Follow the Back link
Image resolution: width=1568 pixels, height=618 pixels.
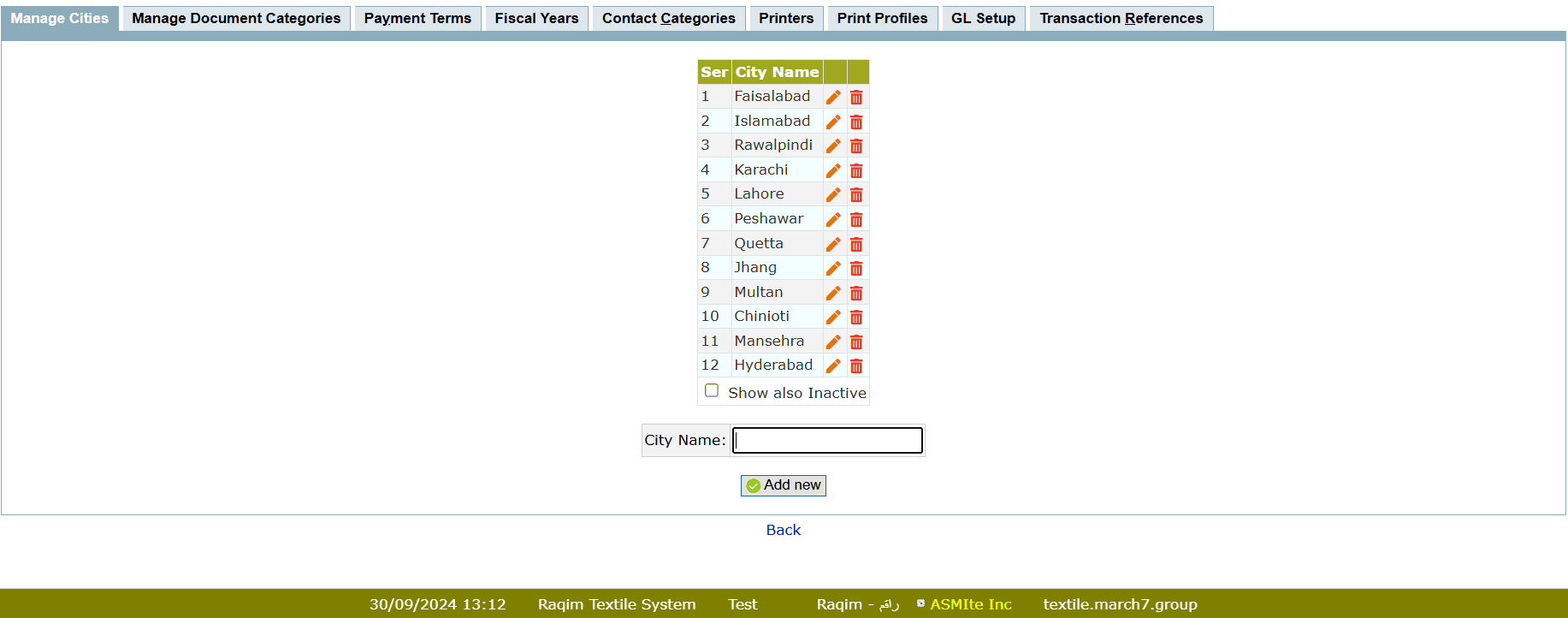783,530
